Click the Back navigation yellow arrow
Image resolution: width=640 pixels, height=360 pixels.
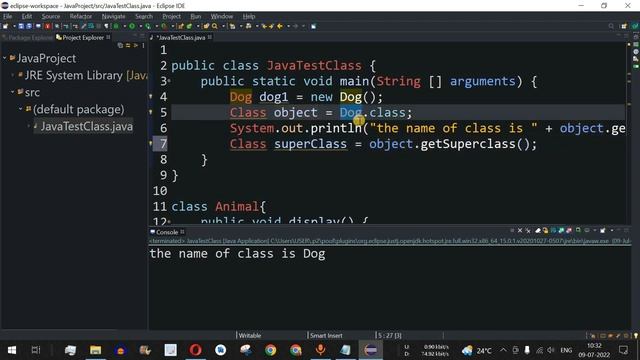point(280,26)
